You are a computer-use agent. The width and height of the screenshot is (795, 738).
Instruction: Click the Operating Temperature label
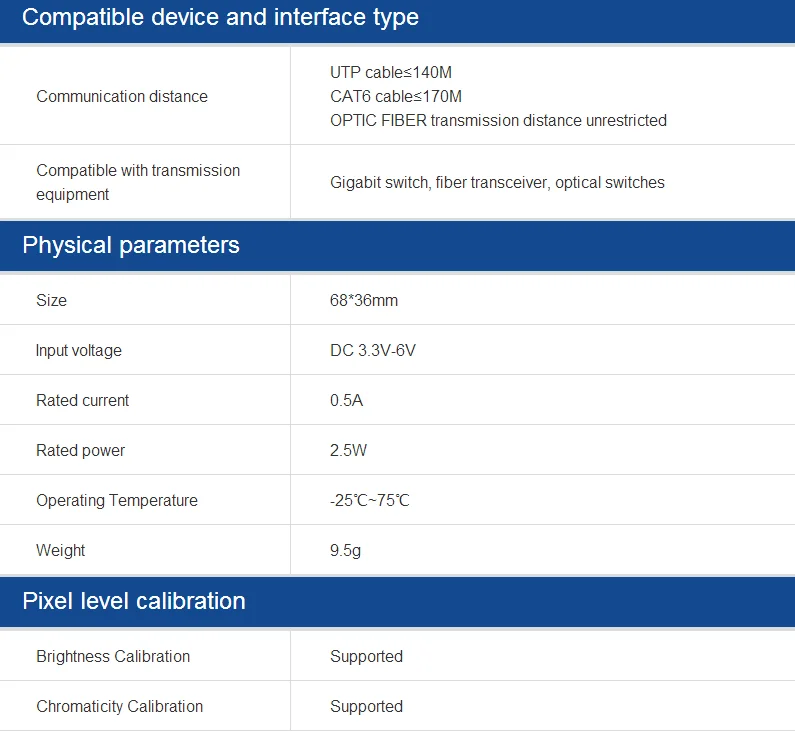click(x=117, y=501)
